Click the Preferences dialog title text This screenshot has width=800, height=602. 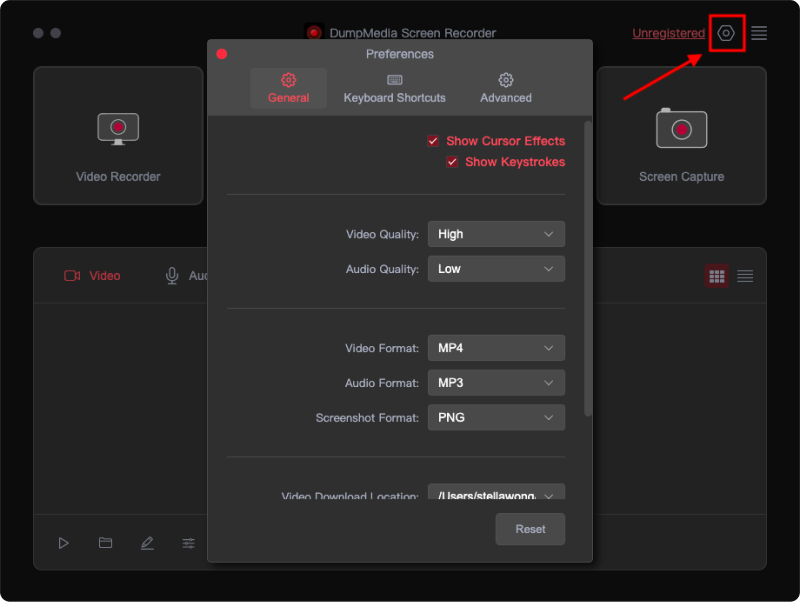click(399, 54)
